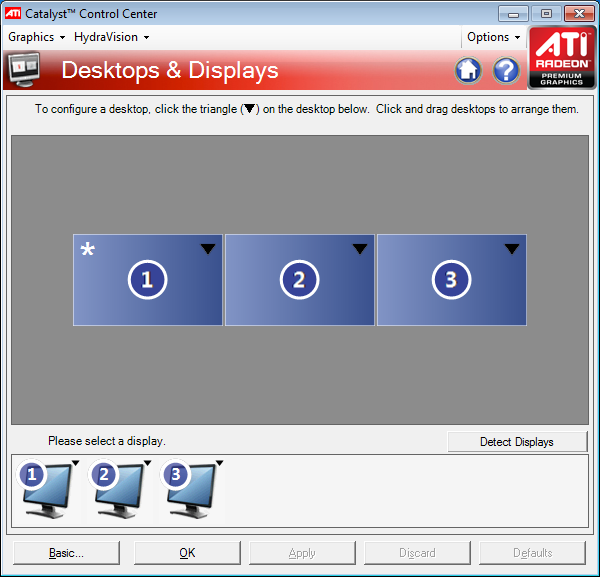
Task: Expand the triangle menu on desktop 3
Action: pyautogui.click(x=512, y=249)
